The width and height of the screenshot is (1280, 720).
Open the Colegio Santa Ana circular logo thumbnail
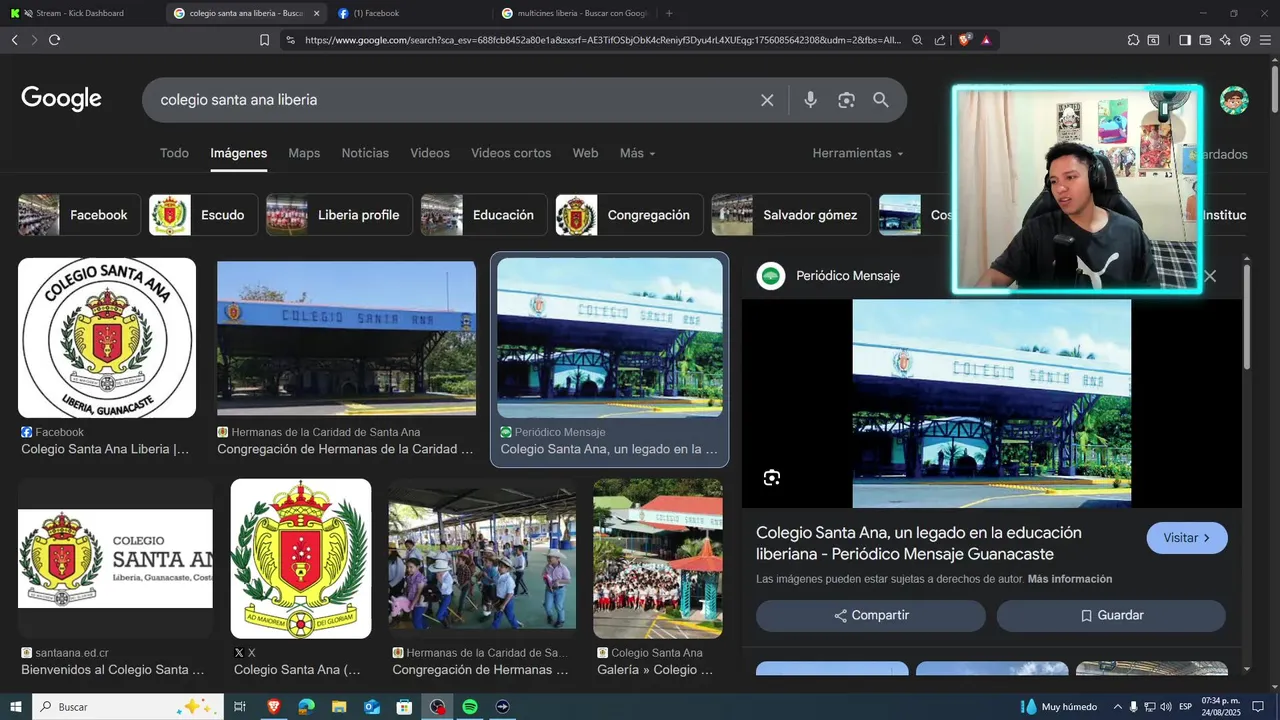click(x=107, y=338)
